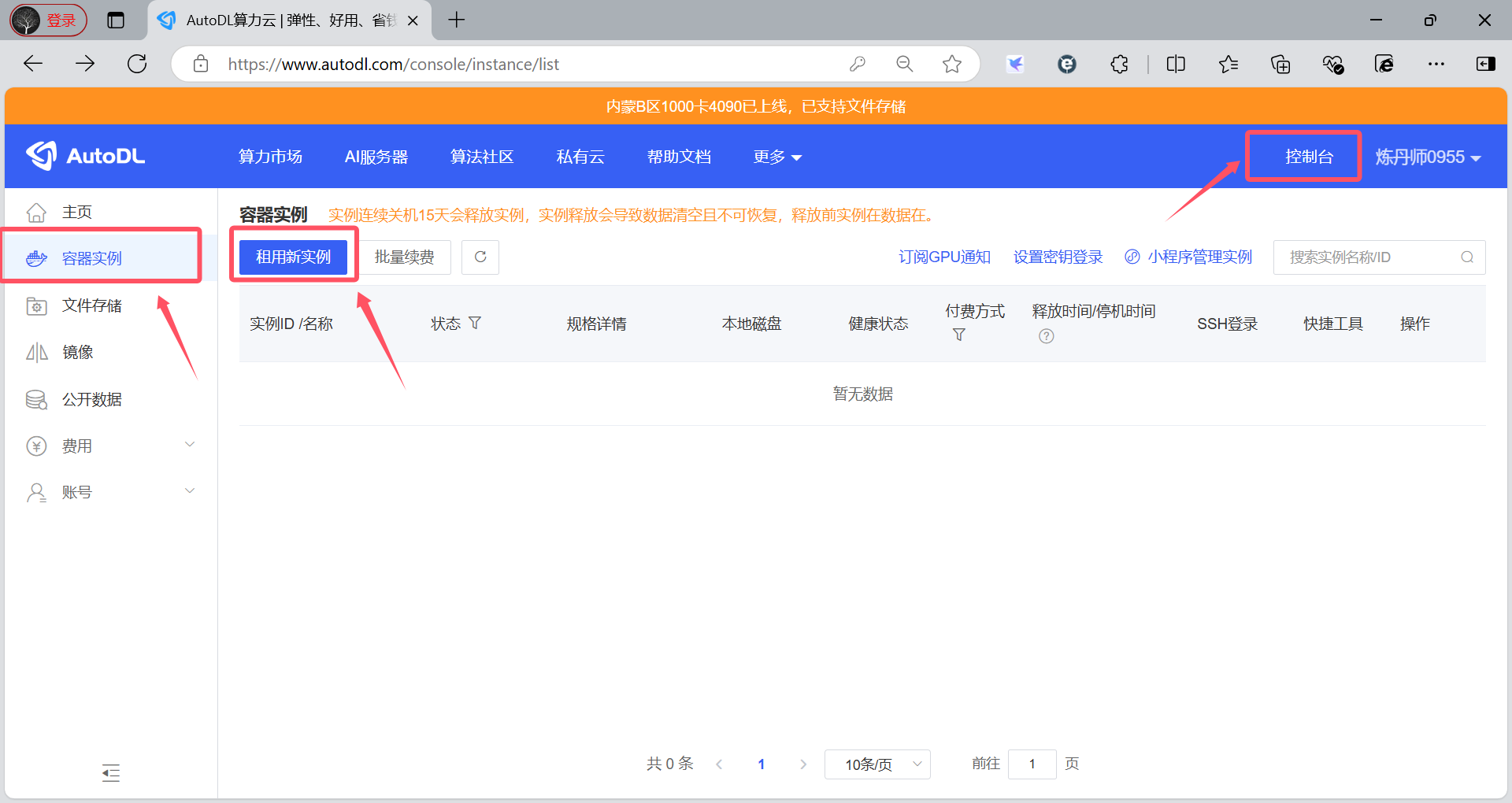Click the 小程序管理实例 link
The height and width of the screenshot is (803, 1512).
(x=1188, y=257)
